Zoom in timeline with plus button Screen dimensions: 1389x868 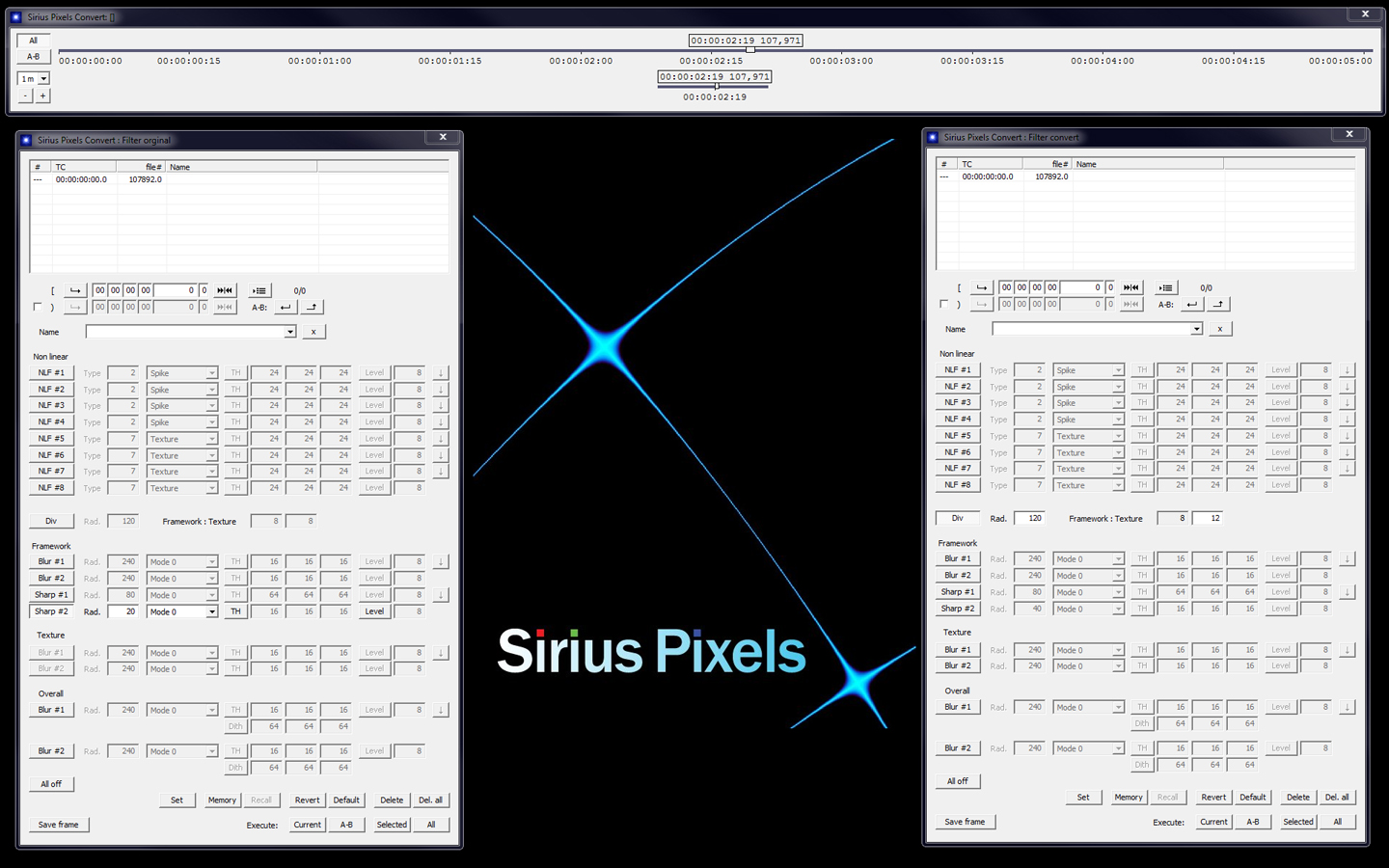(42, 96)
